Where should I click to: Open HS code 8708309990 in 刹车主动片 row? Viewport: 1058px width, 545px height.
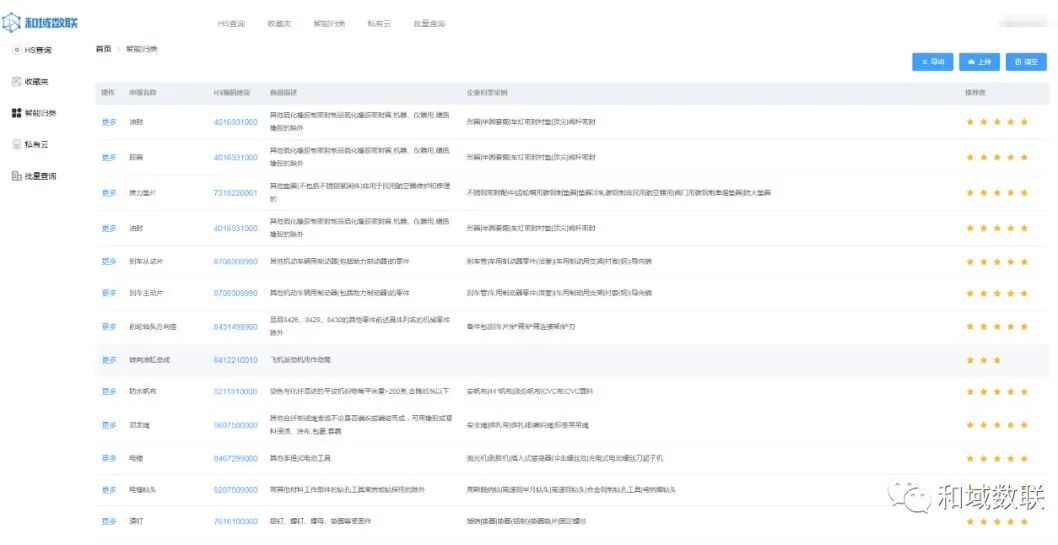[235, 293]
